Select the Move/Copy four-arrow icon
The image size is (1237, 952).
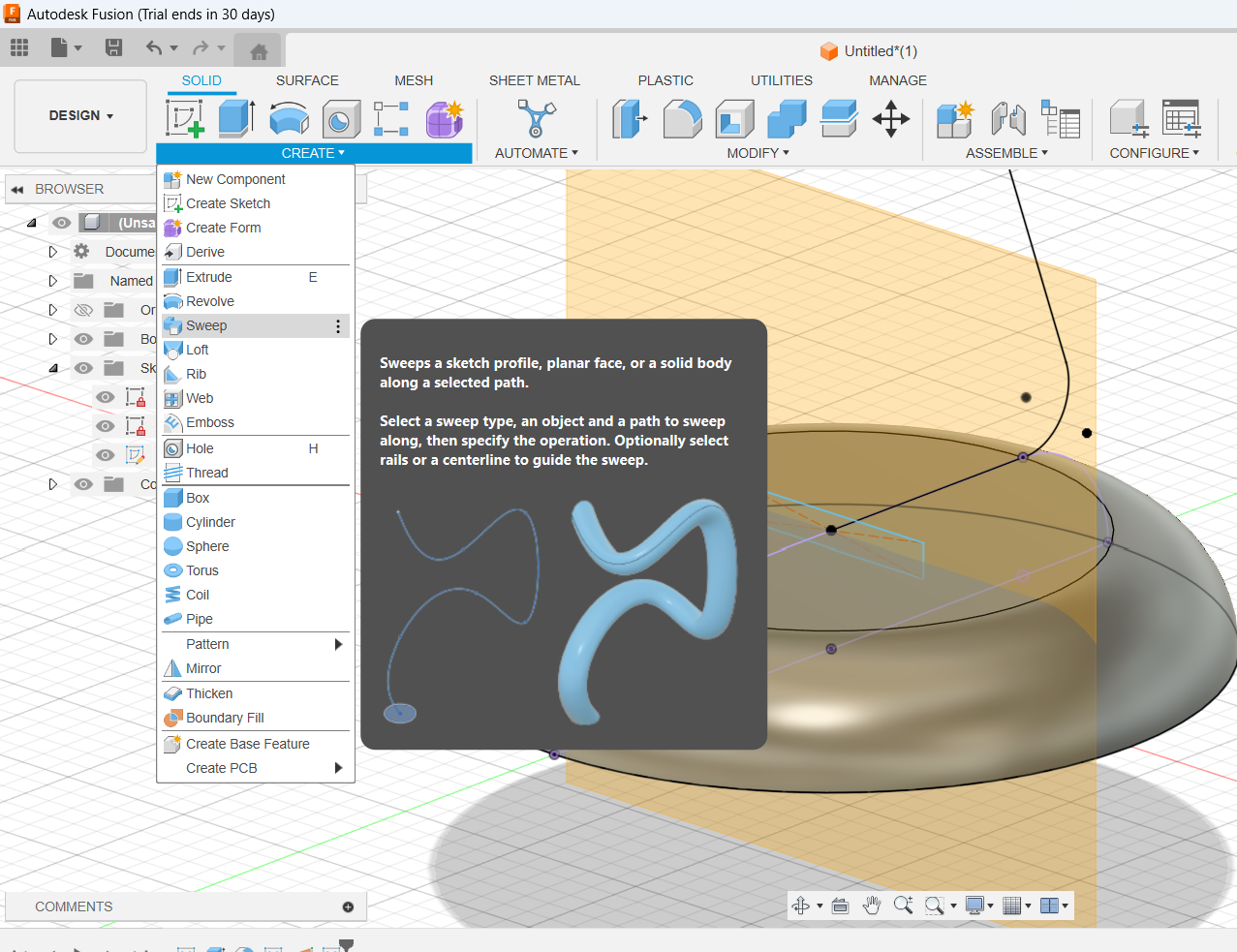click(891, 119)
